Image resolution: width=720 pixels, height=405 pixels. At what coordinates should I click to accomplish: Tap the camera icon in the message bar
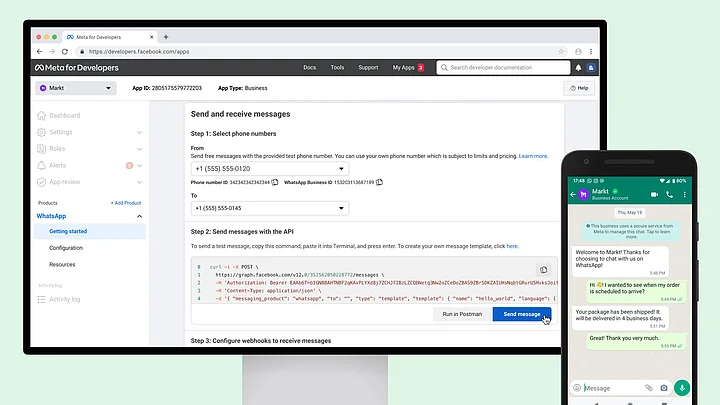pos(663,388)
